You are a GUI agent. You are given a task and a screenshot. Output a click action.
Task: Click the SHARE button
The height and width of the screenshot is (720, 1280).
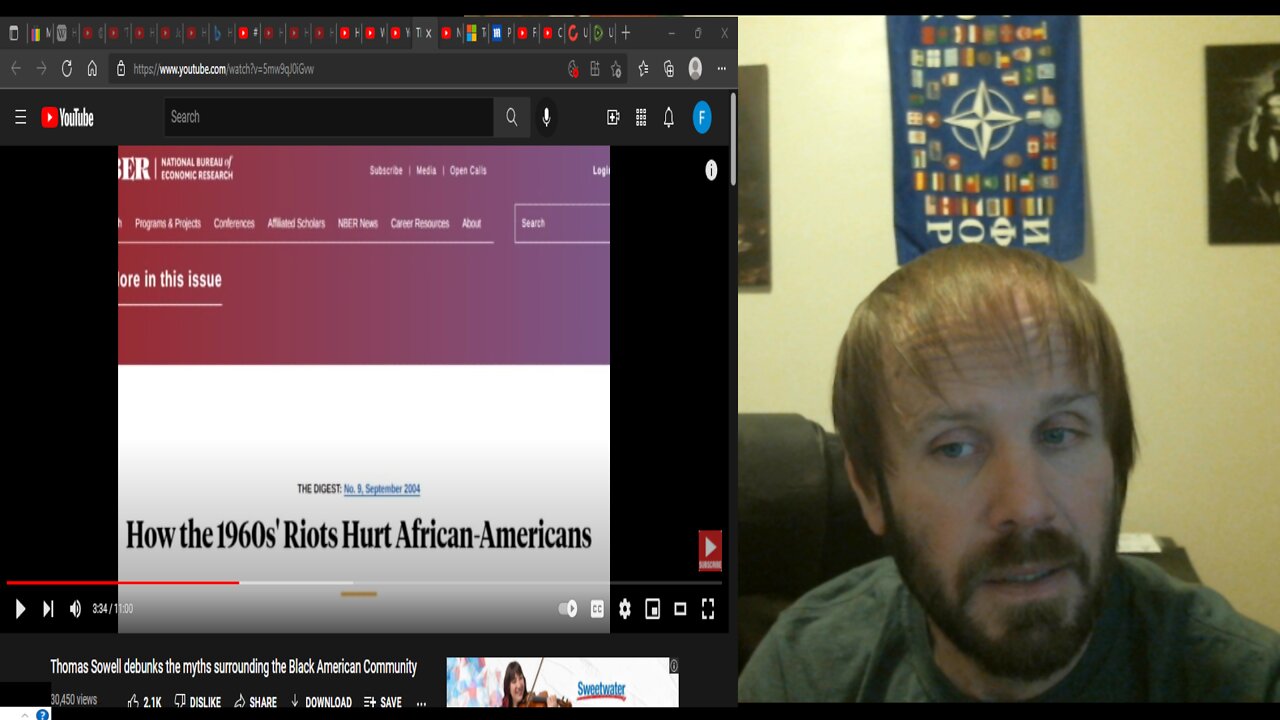click(255, 702)
